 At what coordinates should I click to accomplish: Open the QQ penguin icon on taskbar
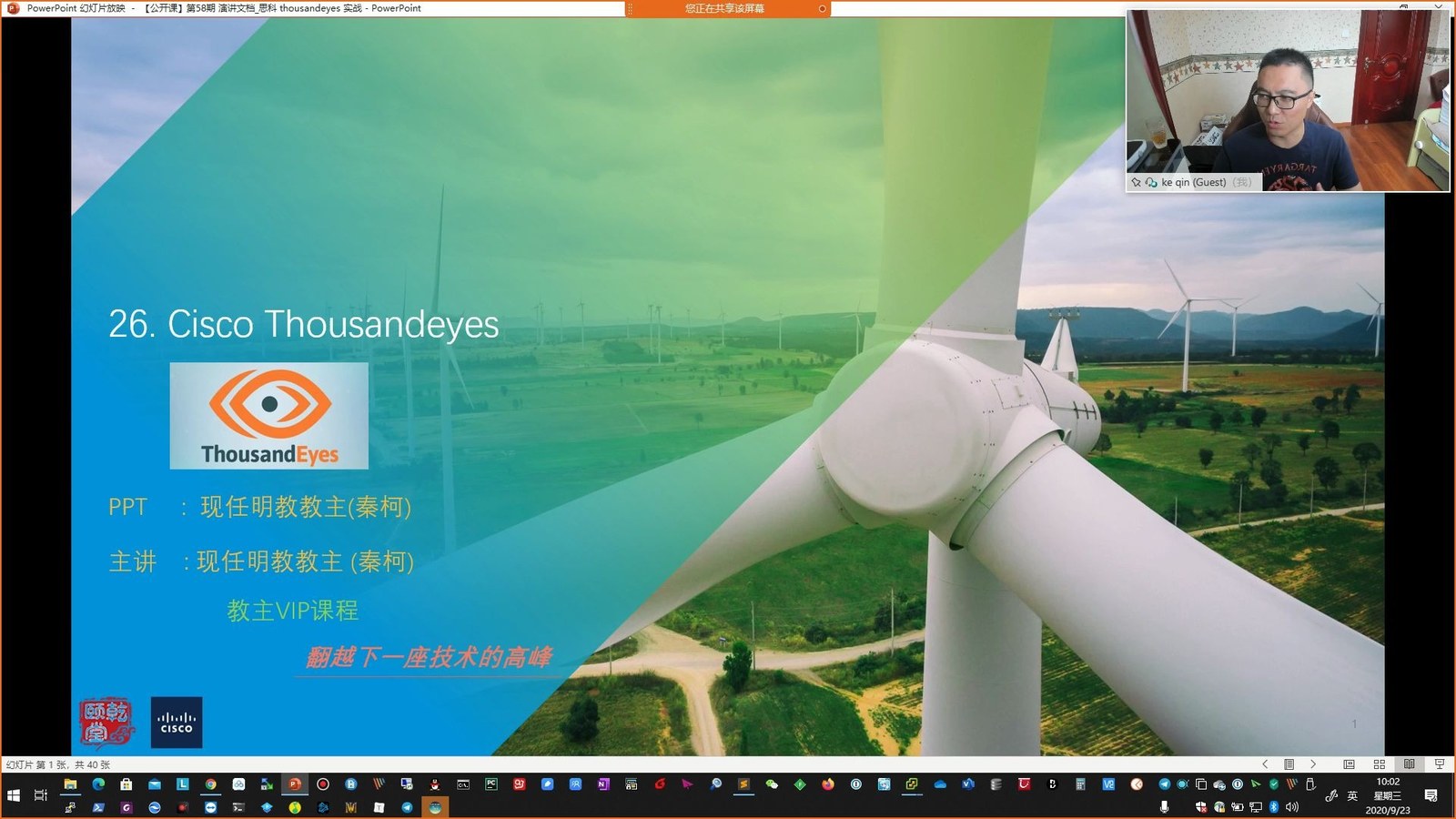pos(435,784)
